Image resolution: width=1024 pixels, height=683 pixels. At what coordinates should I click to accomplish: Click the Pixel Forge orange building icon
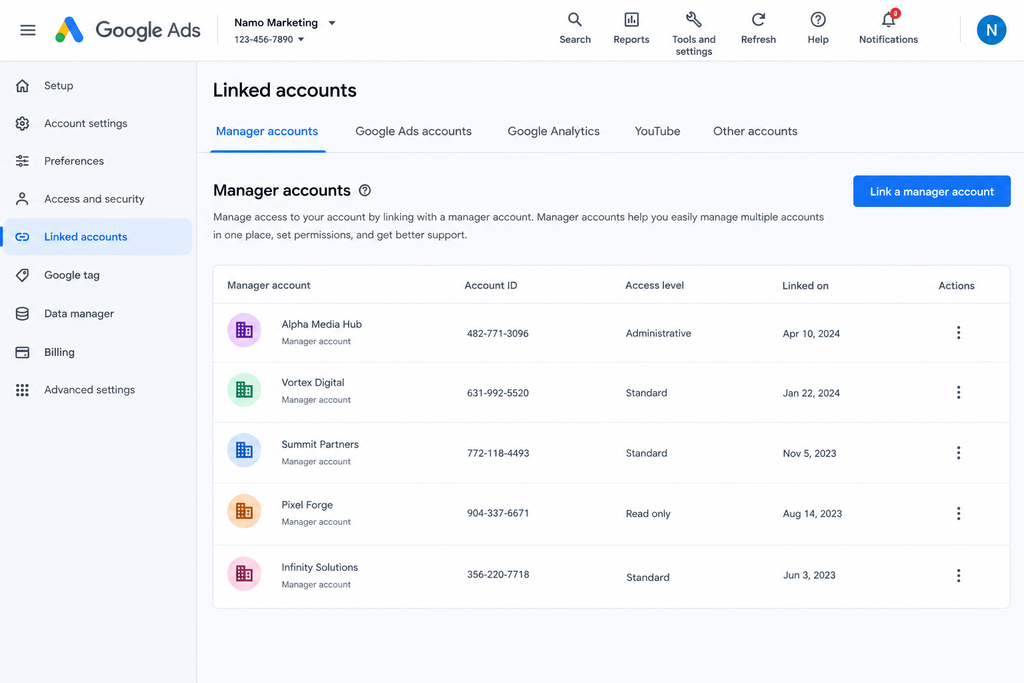pyautogui.click(x=244, y=511)
